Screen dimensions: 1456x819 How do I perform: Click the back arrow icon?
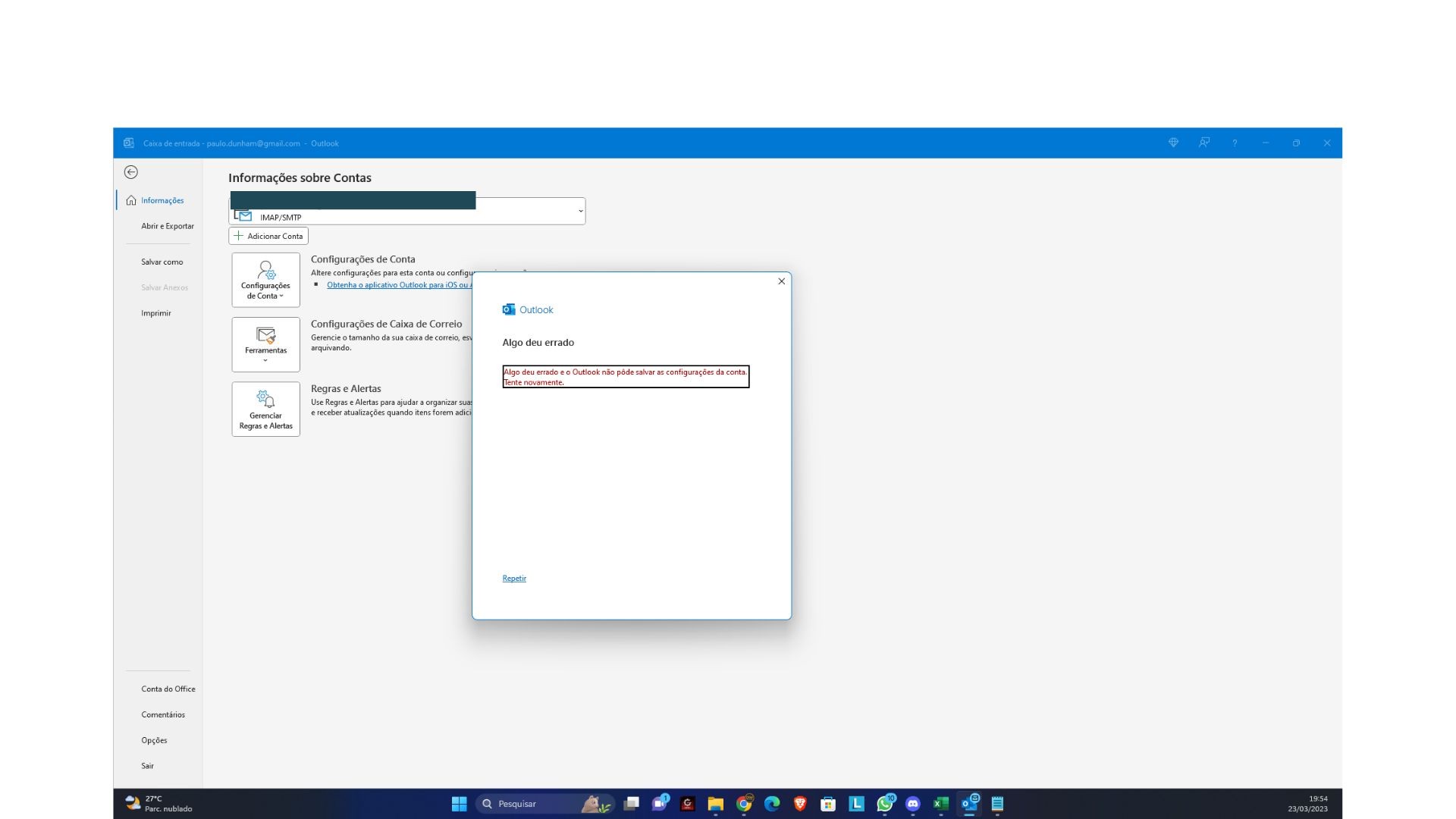(131, 172)
